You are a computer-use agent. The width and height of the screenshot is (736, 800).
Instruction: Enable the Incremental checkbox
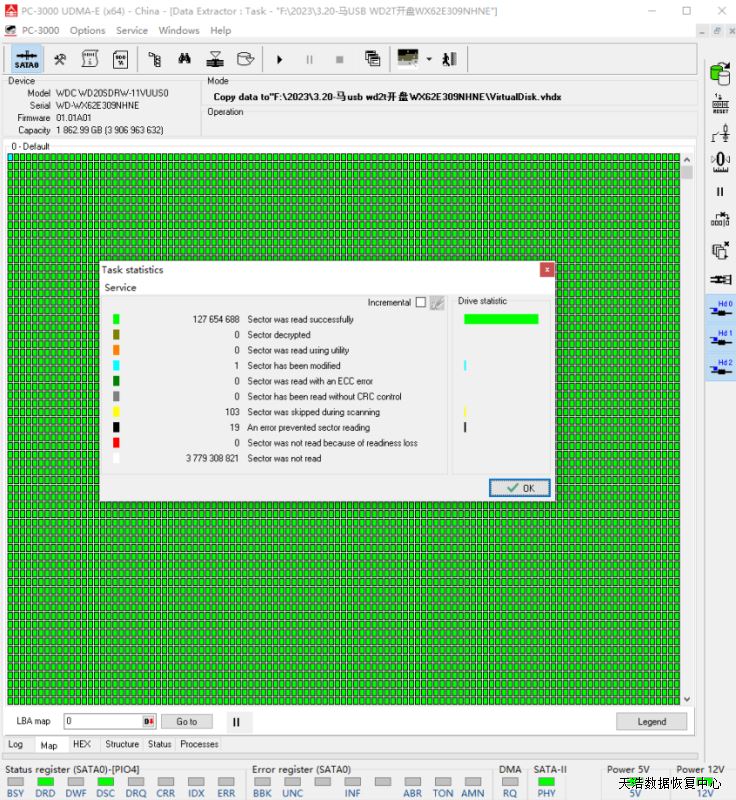pyautogui.click(x=420, y=302)
